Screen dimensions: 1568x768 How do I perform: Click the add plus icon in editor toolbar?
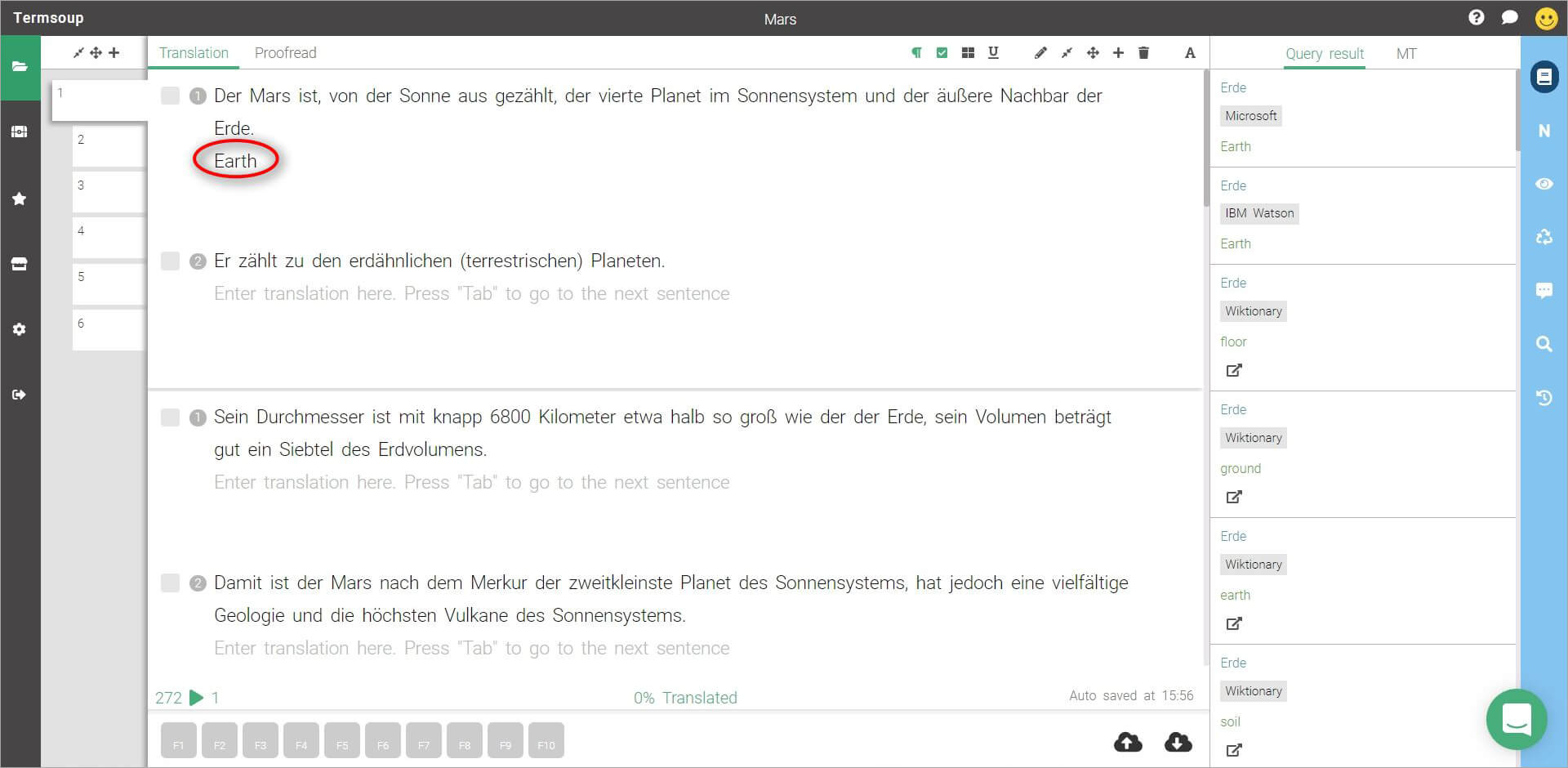coord(1118,53)
